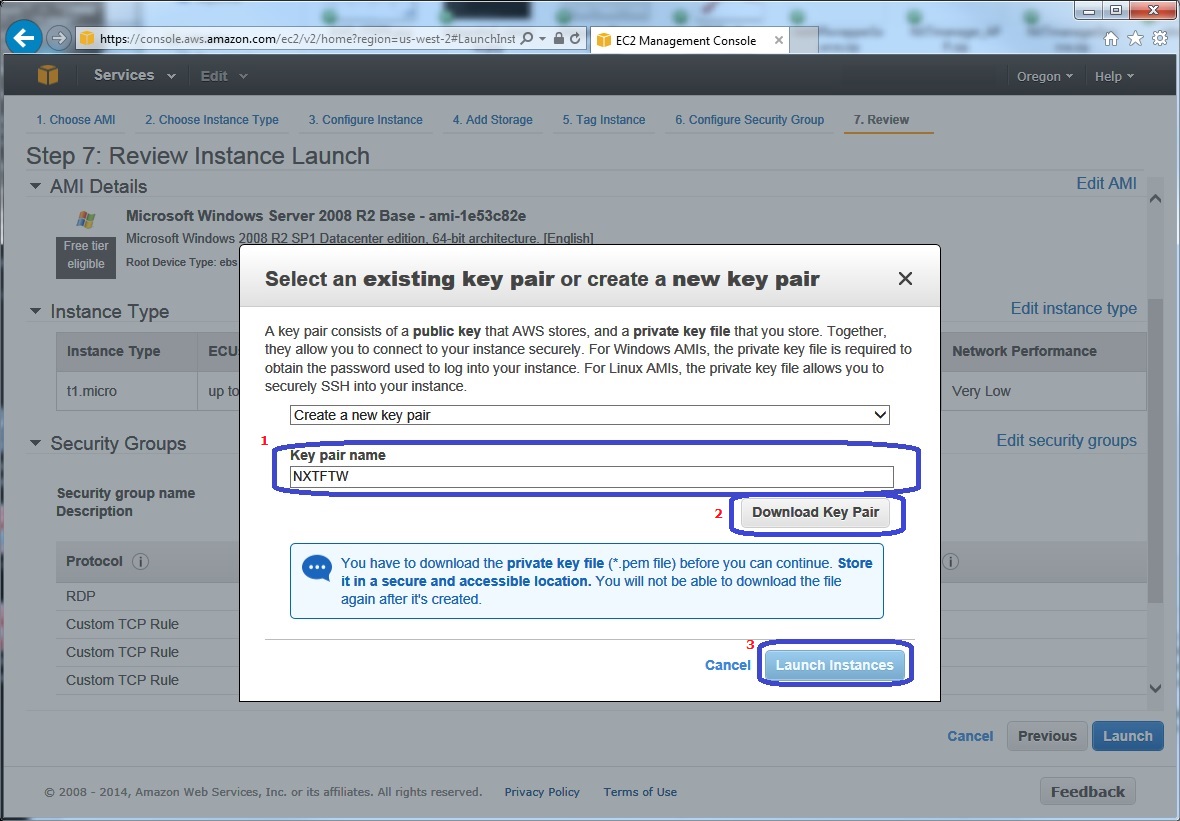Click the browser URL address field
Image resolution: width=1180 pixels, height=821 pixels.
pyautogui.click(x=307, y=38)
